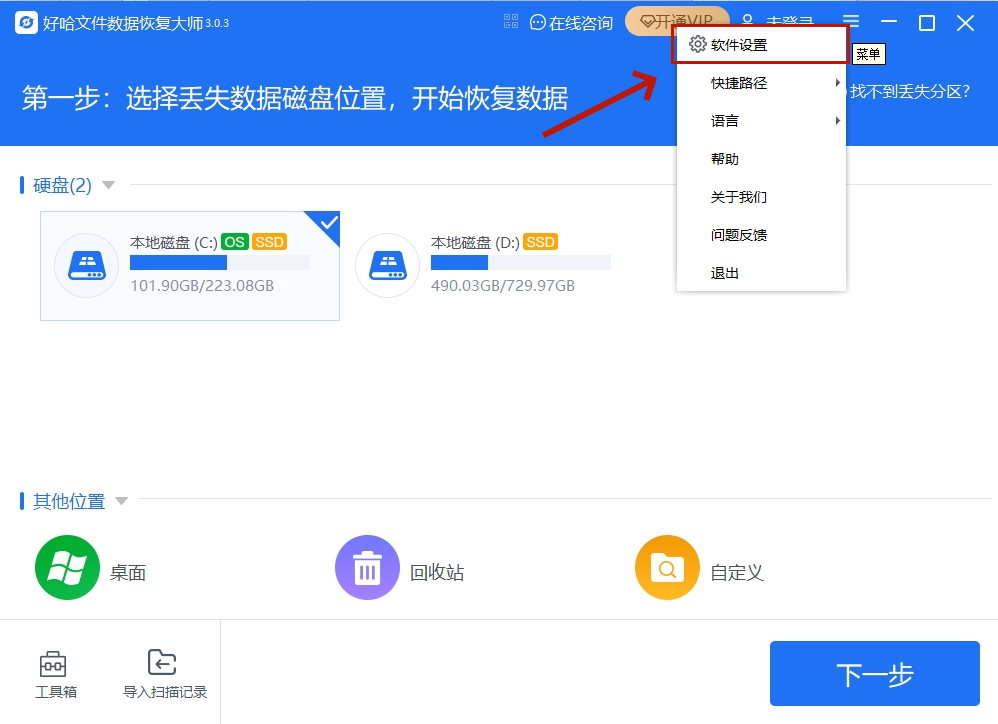Select the 回收站 recycle bin recovery icon
998x724 pixels.
pos(366,565)
